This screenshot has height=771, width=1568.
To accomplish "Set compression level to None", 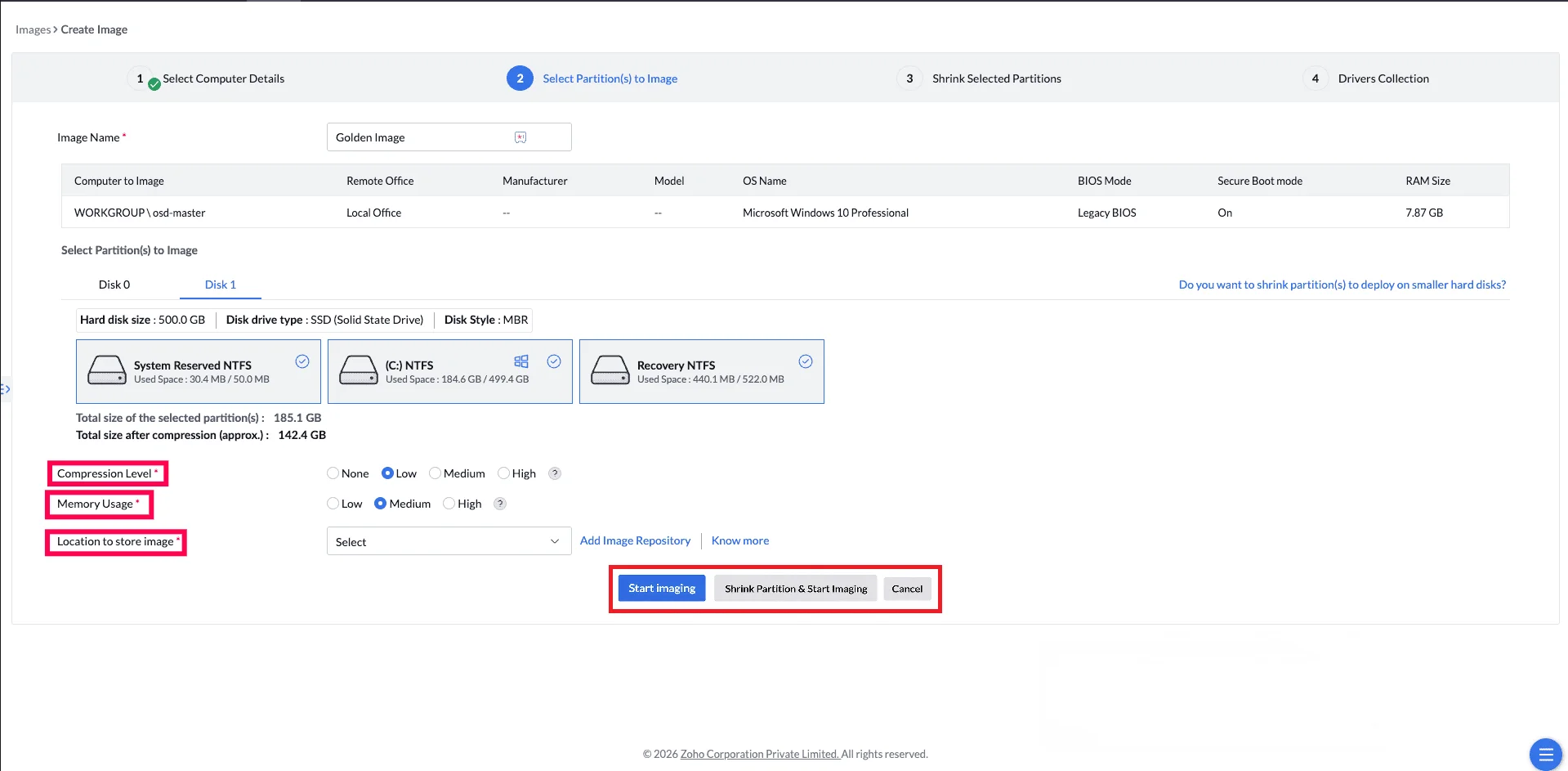I will (x=333, y=473).
